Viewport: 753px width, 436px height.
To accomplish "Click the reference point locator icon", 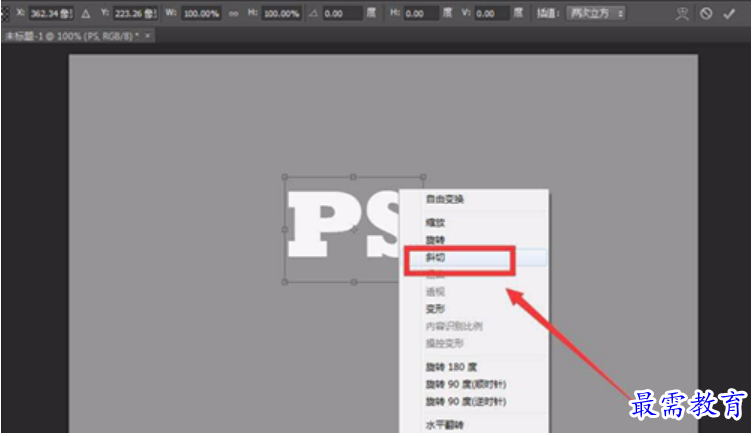I will pyautogui.click(x=5, y=13).
